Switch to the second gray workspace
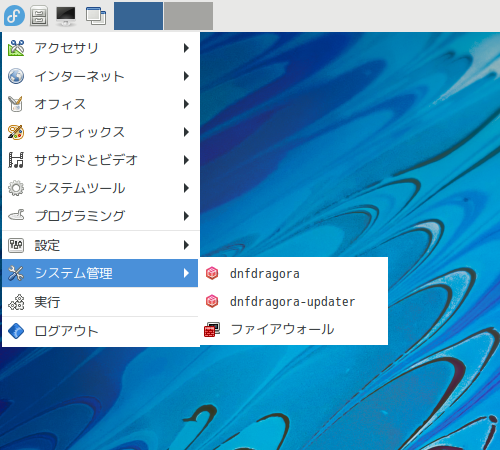 [188, 16]
